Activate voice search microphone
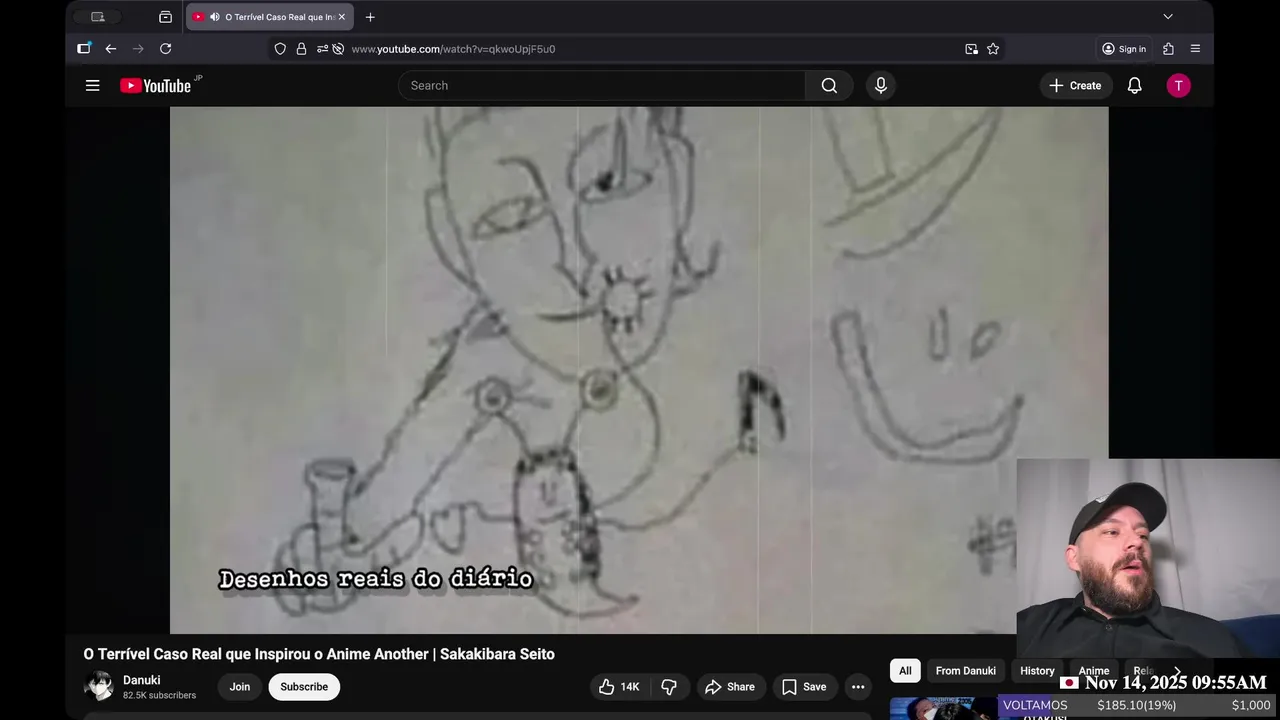This screenshot has width=1280, height=720. tap(881, 86)
